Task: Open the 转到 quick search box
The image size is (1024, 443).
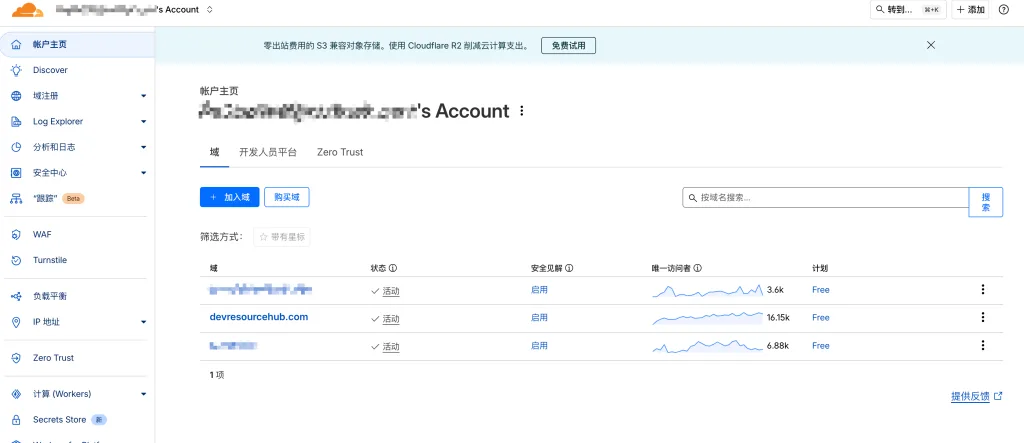Action: point(908,10)
